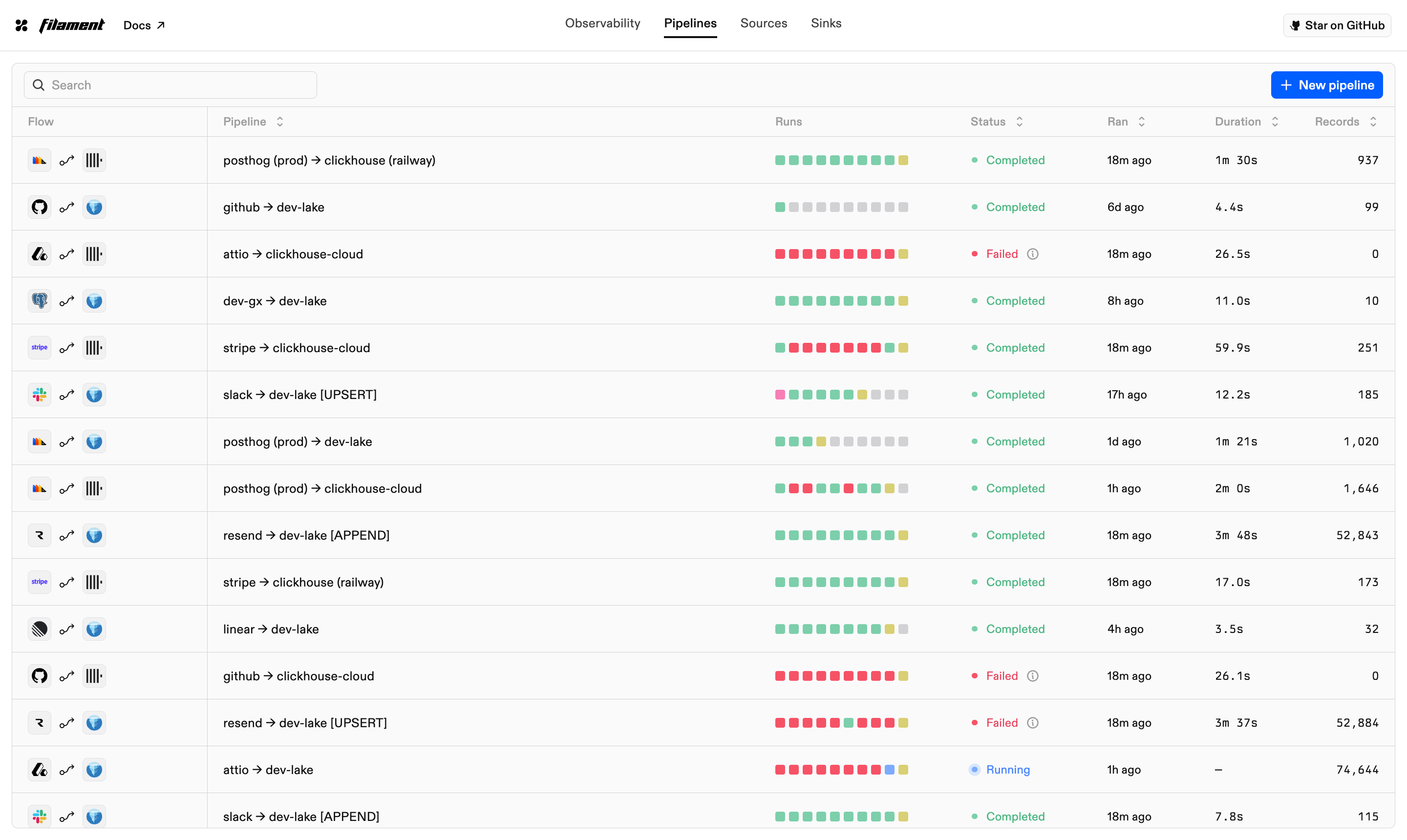Click duration value 1m 21s
1407x840 pixels.
pos(1236,441)
